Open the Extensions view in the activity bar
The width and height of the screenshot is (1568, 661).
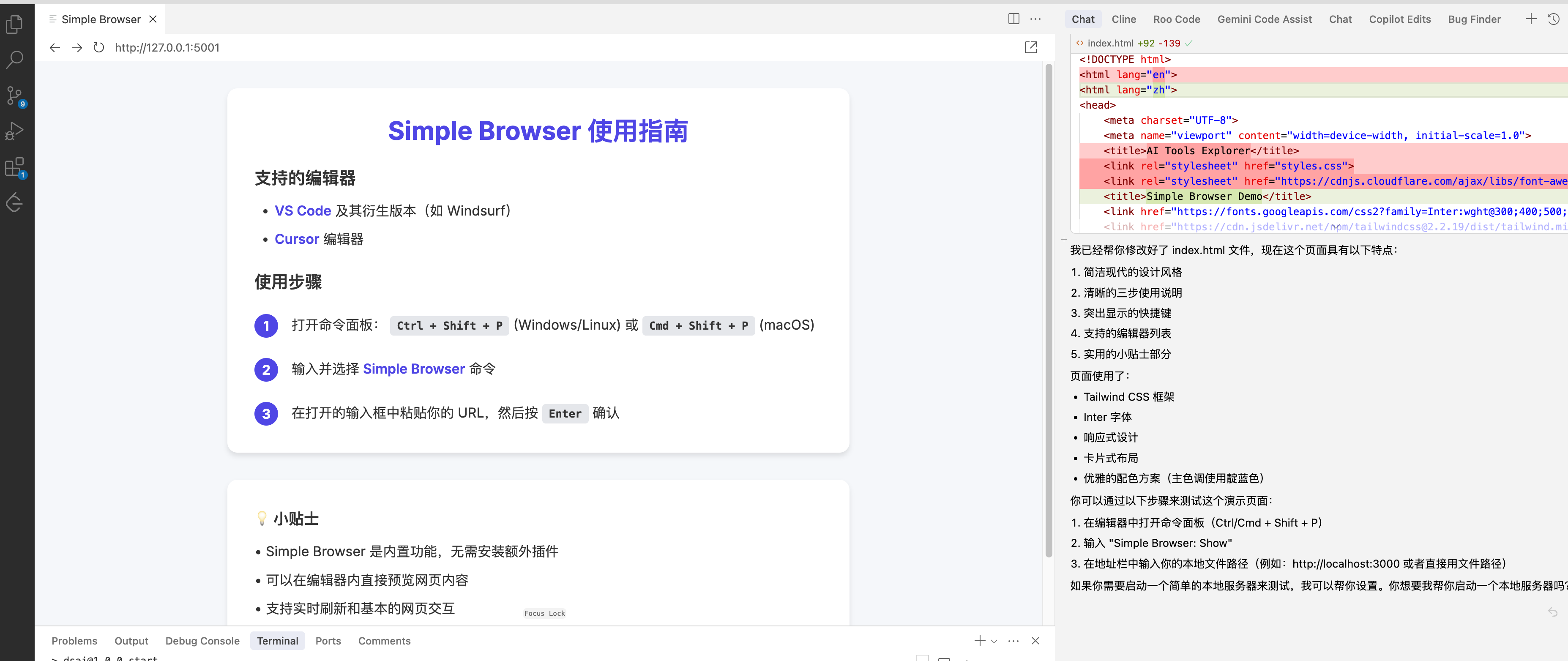tap(14, 167)
